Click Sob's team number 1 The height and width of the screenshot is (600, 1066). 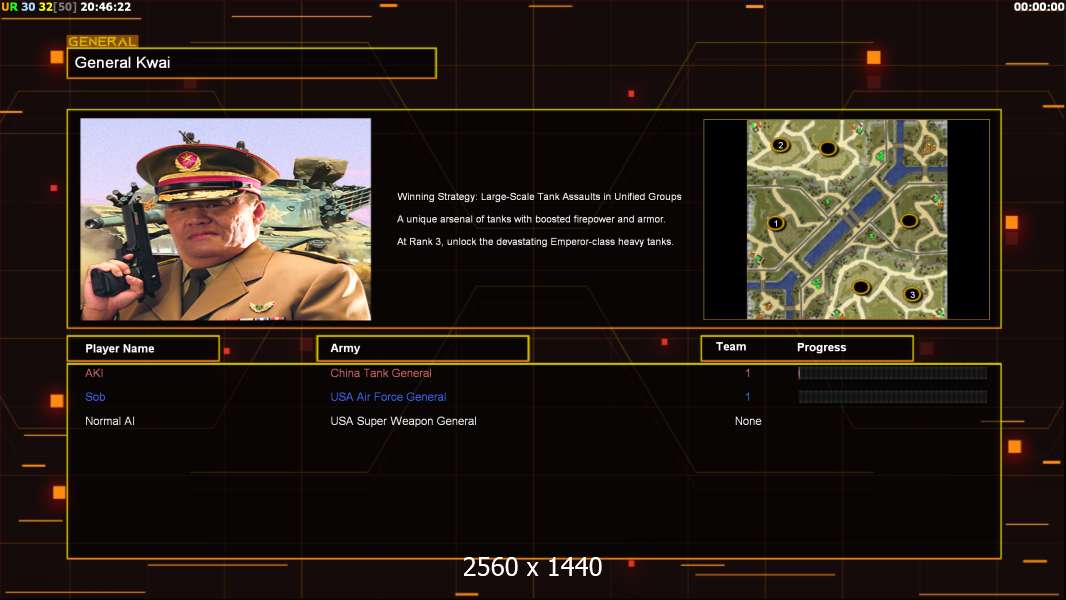(748, 397)
